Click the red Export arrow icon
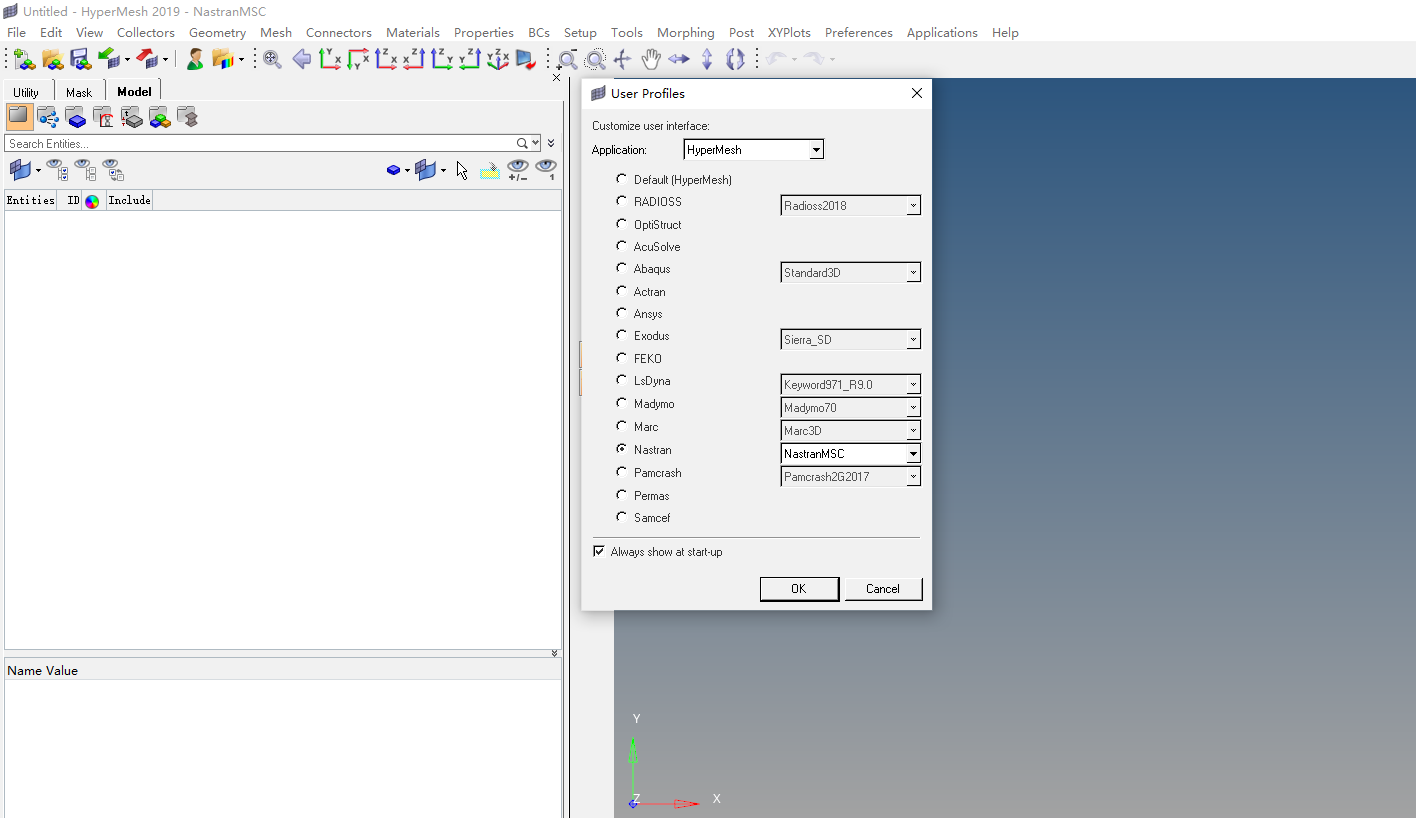1416x818 pixels. coord(147,60)
